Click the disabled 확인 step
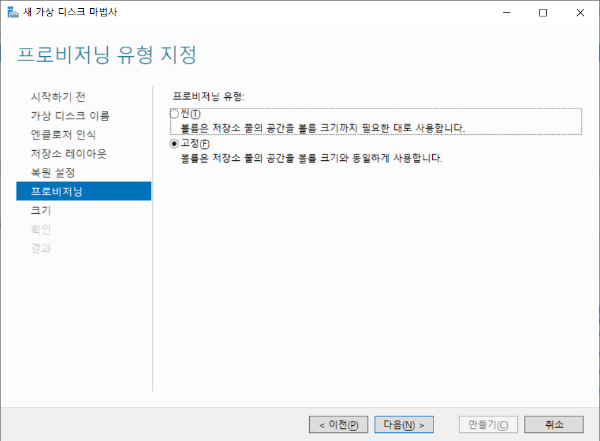This screenshot has height=441, width=600. click(x=41, y=229)
